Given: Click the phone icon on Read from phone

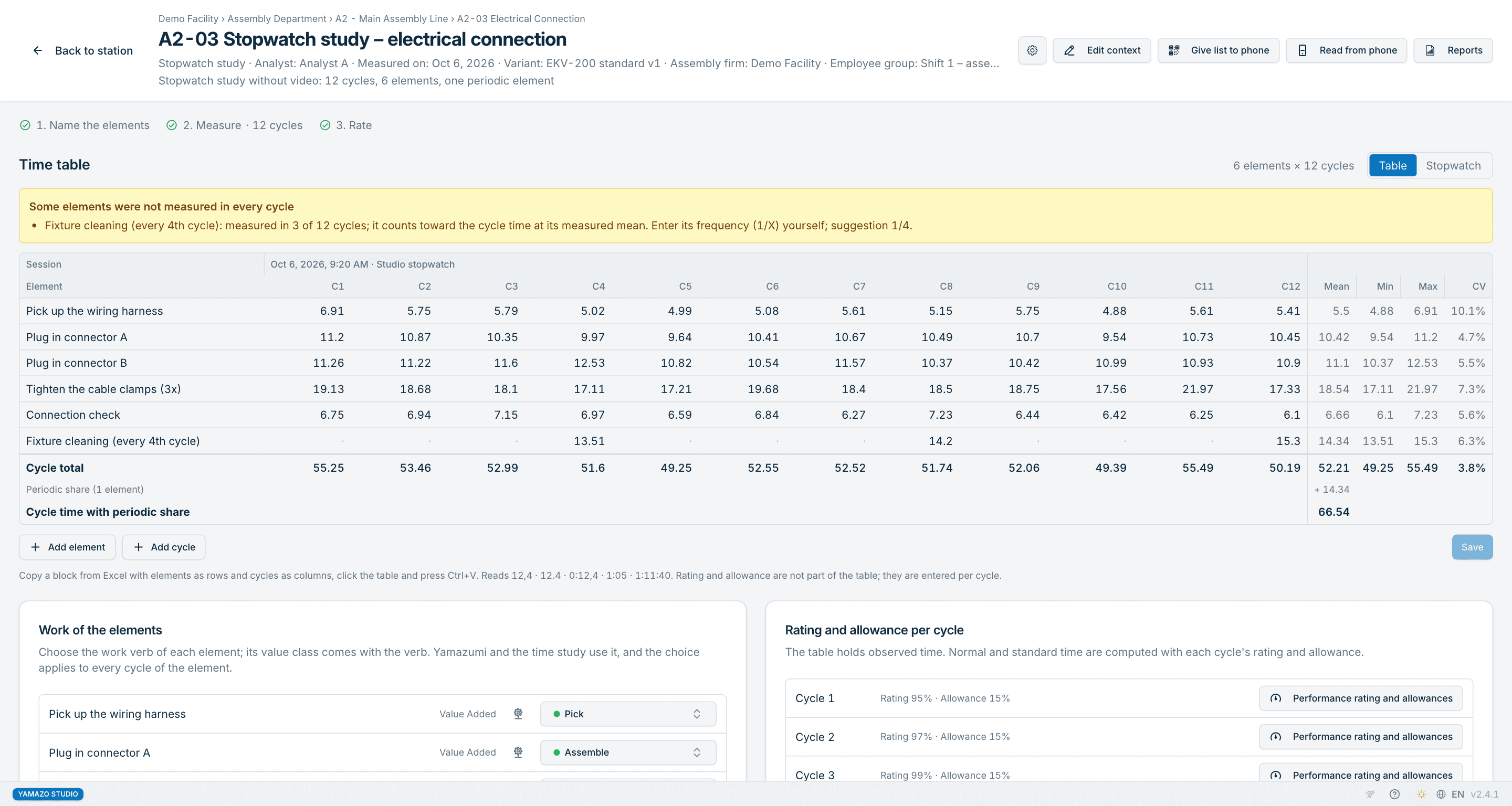Looking at the screenshot, I should (x=1302, y=50).
